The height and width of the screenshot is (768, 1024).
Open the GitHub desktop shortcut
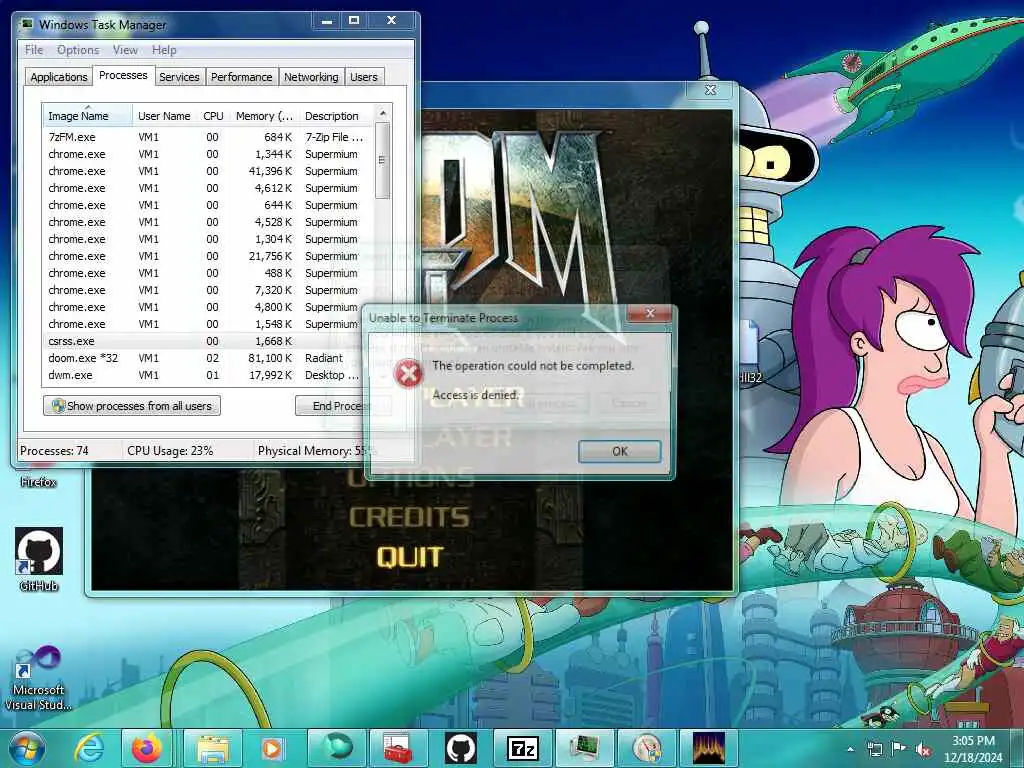click(x=39, y=559)
